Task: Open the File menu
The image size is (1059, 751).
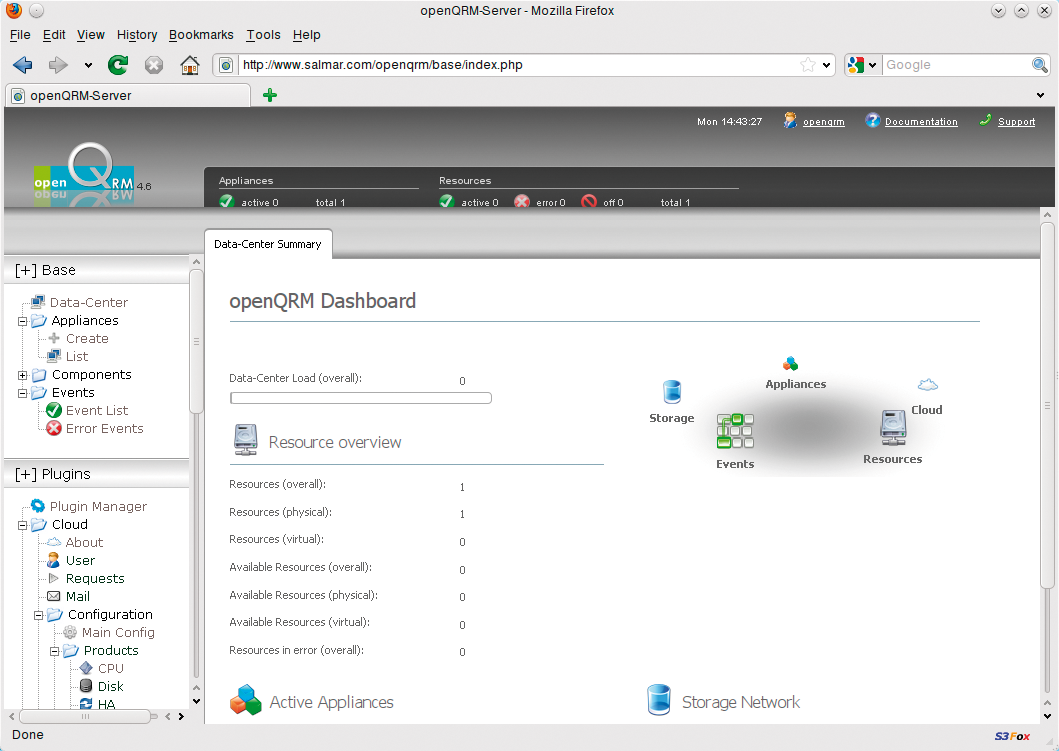Action: pyautogui.click(x=20, y=34)
